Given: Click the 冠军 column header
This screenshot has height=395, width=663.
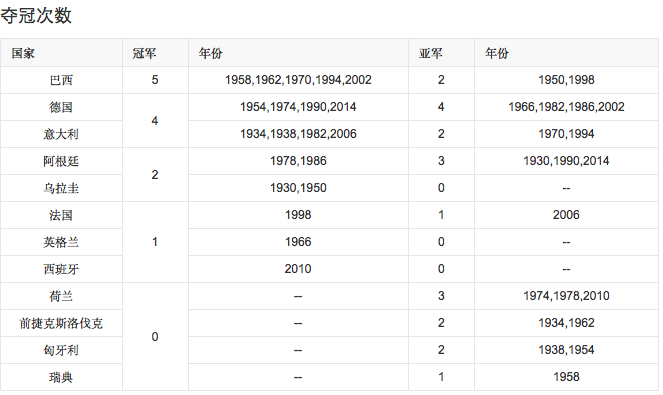Looking at the screenshot, I should (x=155, y=53).
